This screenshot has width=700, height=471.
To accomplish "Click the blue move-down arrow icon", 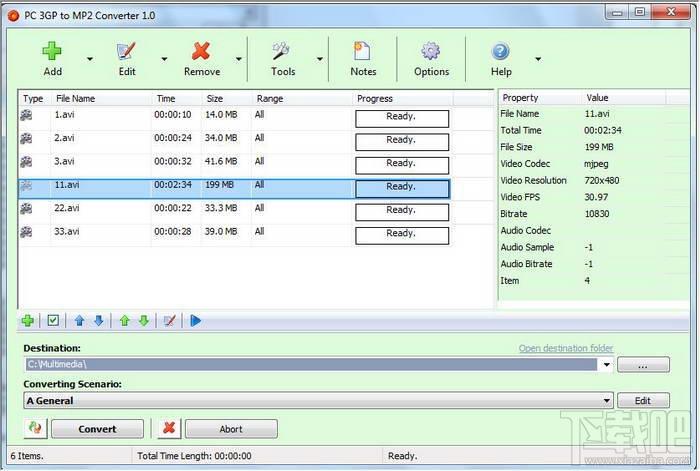I will tap(99, 321).
